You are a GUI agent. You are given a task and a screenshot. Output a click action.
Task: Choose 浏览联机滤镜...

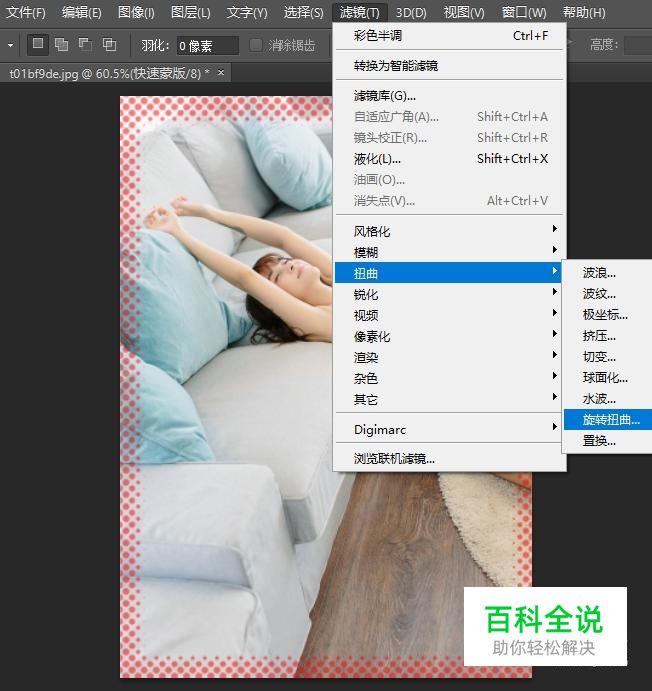(449, 459)
